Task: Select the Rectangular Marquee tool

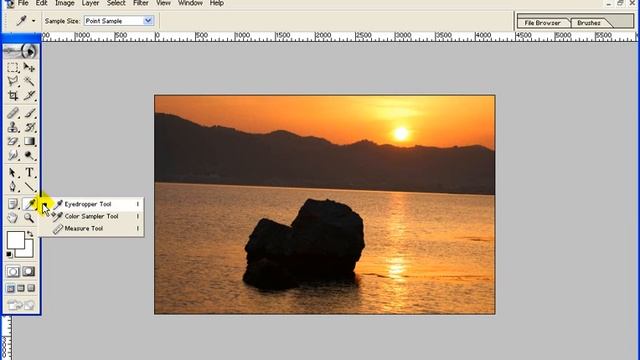Action: [x=13, y=67]
